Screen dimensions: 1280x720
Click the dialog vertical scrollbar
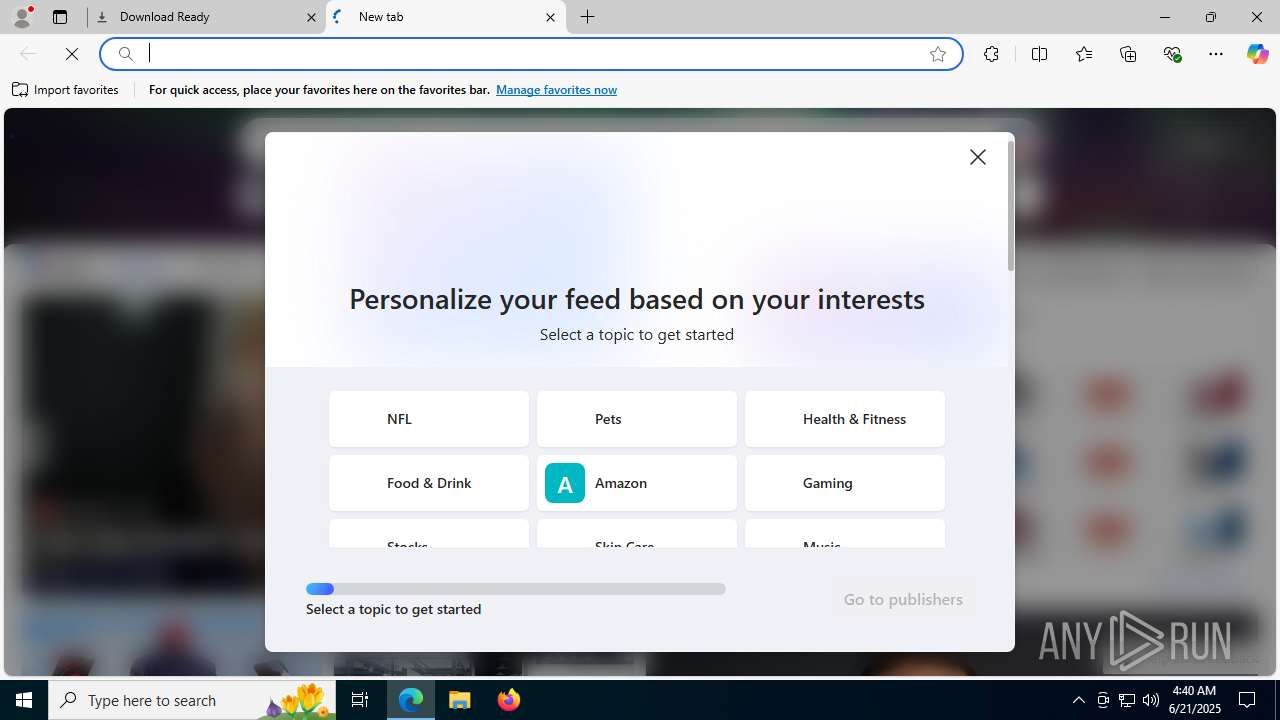point(1011,206)
